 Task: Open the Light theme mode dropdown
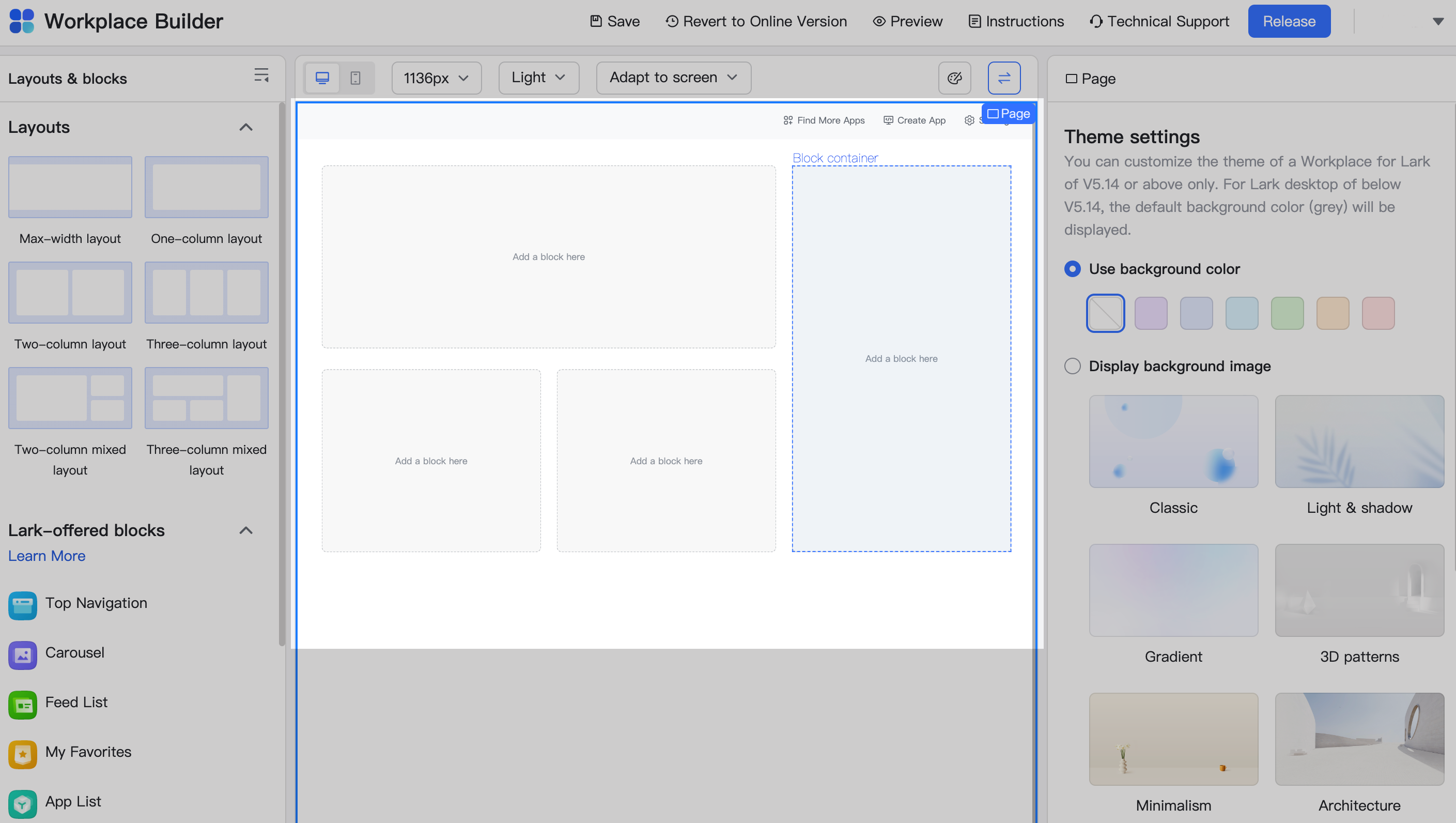[x=538, y=78]
